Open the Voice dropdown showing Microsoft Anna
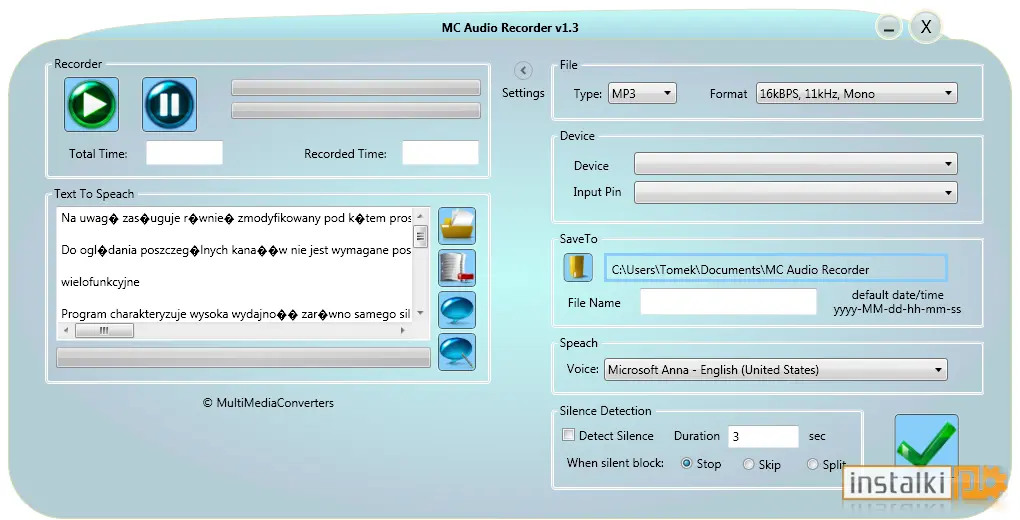1020x520 pixels. point(775,370)
